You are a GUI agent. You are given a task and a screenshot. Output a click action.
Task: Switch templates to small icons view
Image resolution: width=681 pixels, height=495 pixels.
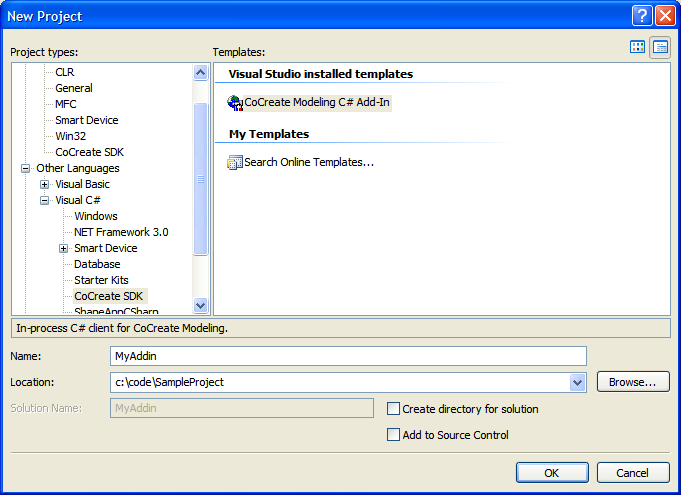(660, 47)
